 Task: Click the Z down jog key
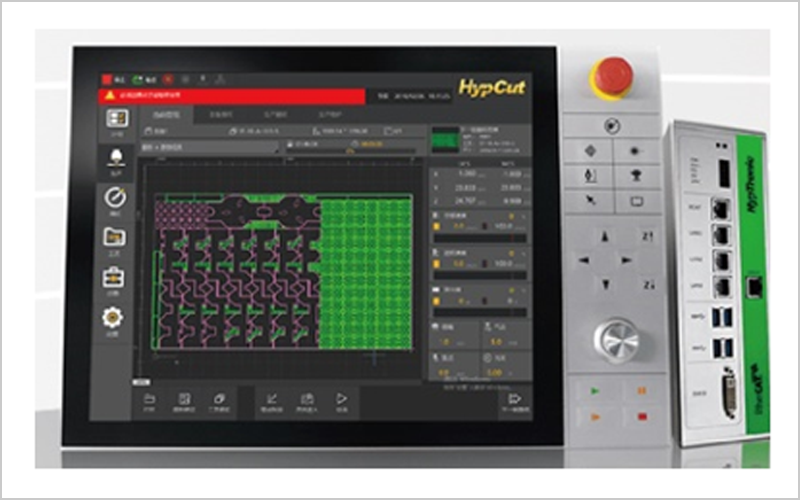pyautogui.click(x=648, y=285)
